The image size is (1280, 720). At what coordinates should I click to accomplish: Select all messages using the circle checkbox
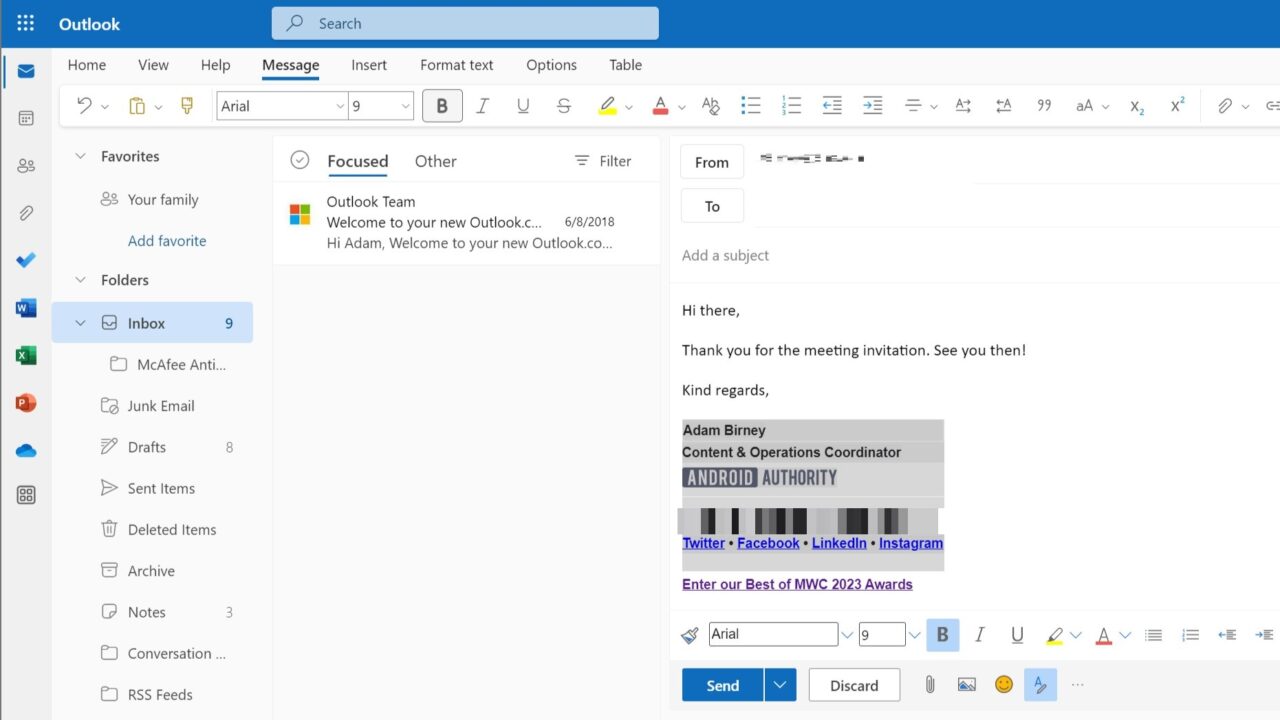299,160
